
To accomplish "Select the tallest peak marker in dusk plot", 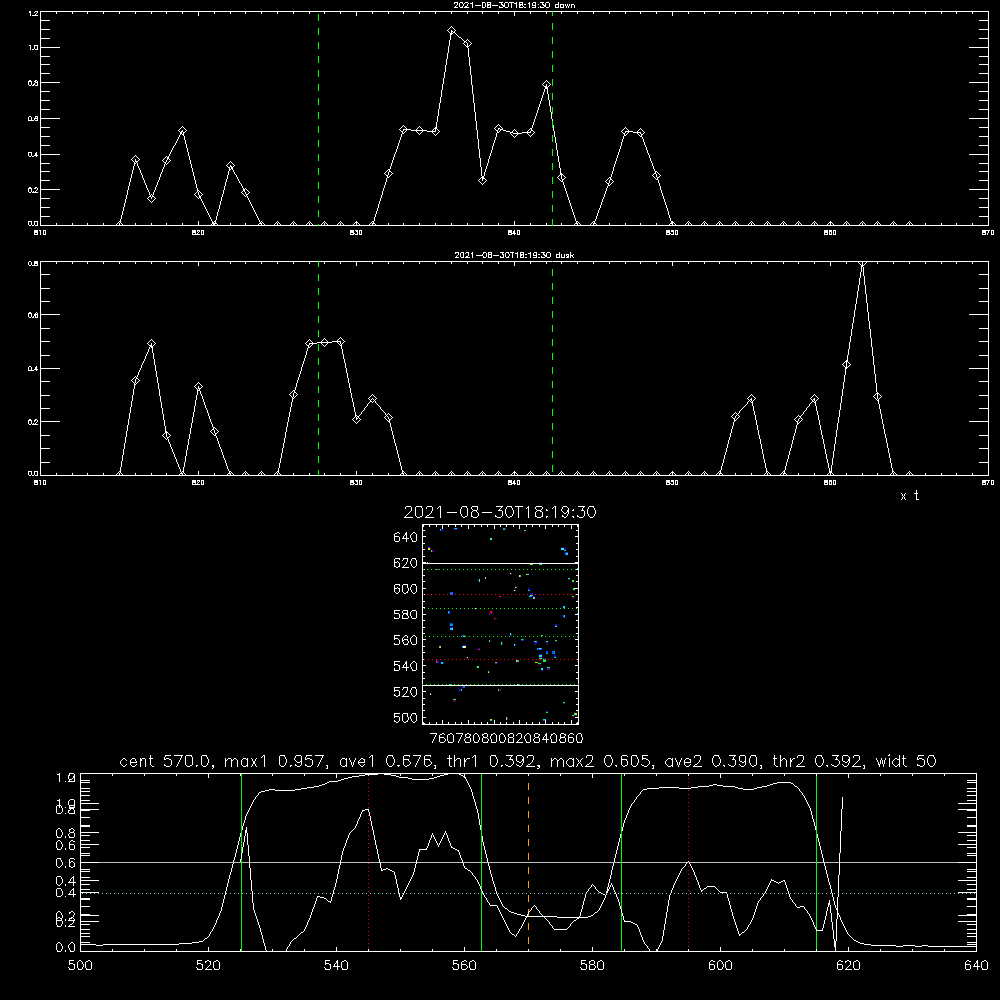I will click(x=862, y=264).
